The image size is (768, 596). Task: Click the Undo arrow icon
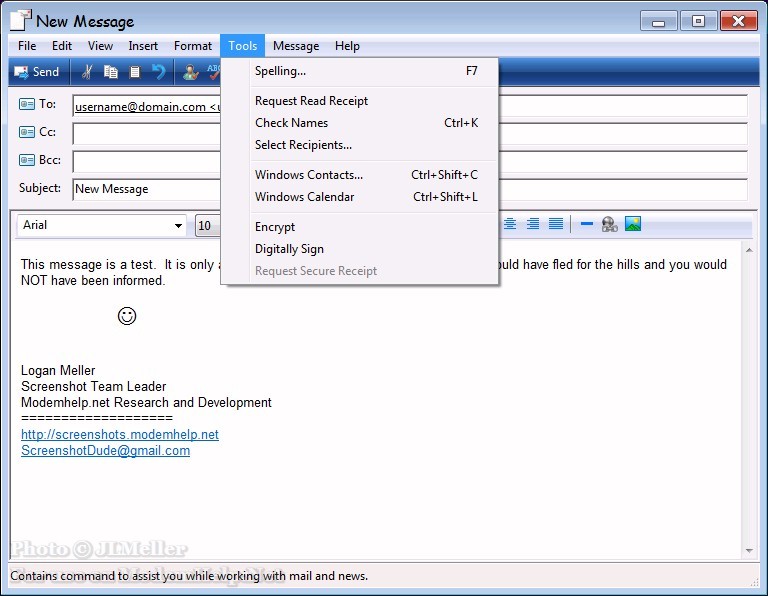coord(159,72)
